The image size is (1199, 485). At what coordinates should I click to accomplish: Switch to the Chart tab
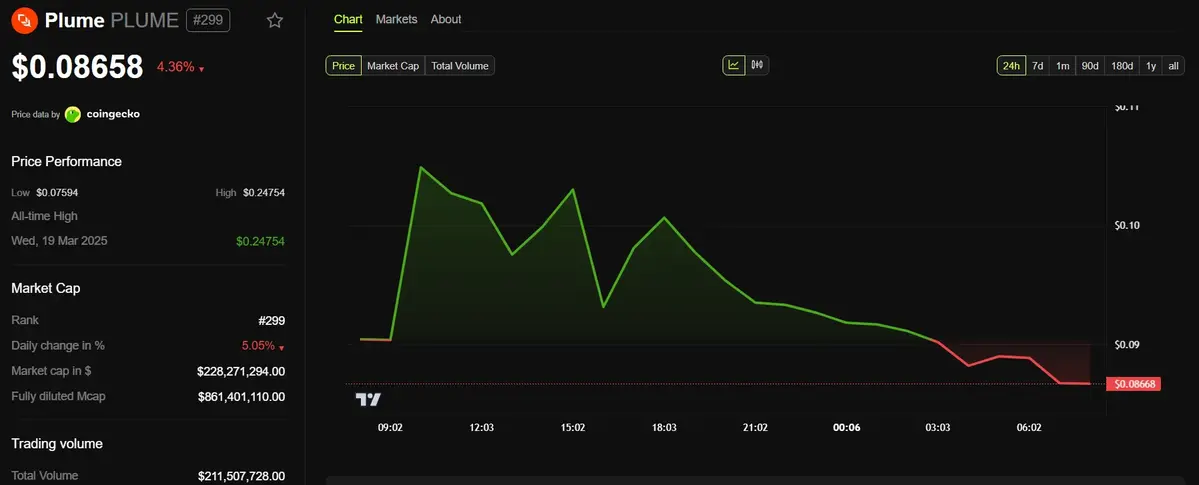[348, 19]
